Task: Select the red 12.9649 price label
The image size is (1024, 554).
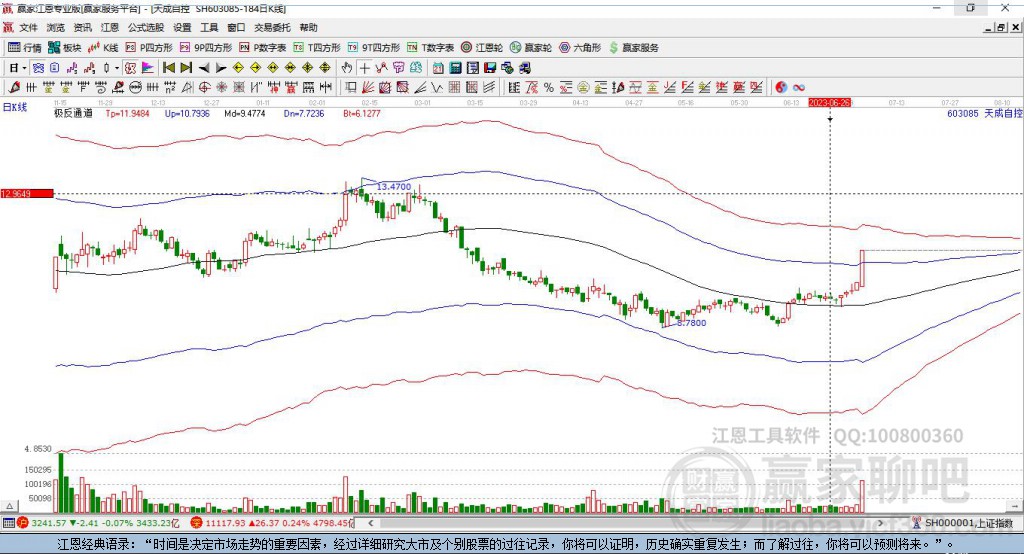Action: 27,193
